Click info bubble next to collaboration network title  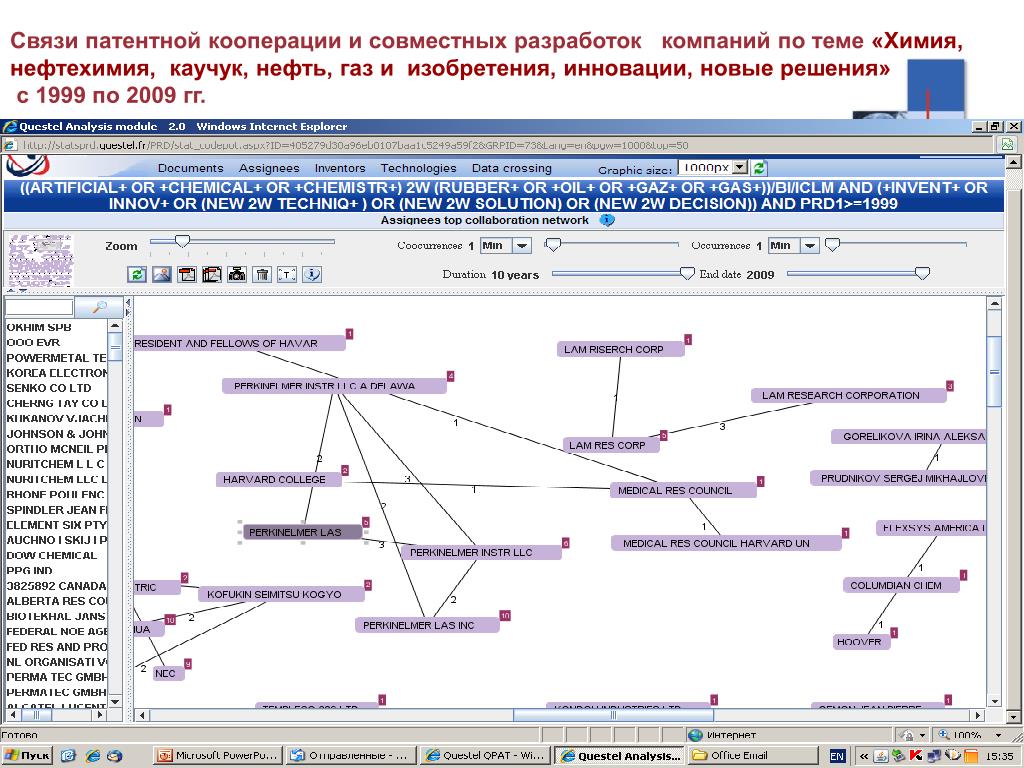point(607,220)
